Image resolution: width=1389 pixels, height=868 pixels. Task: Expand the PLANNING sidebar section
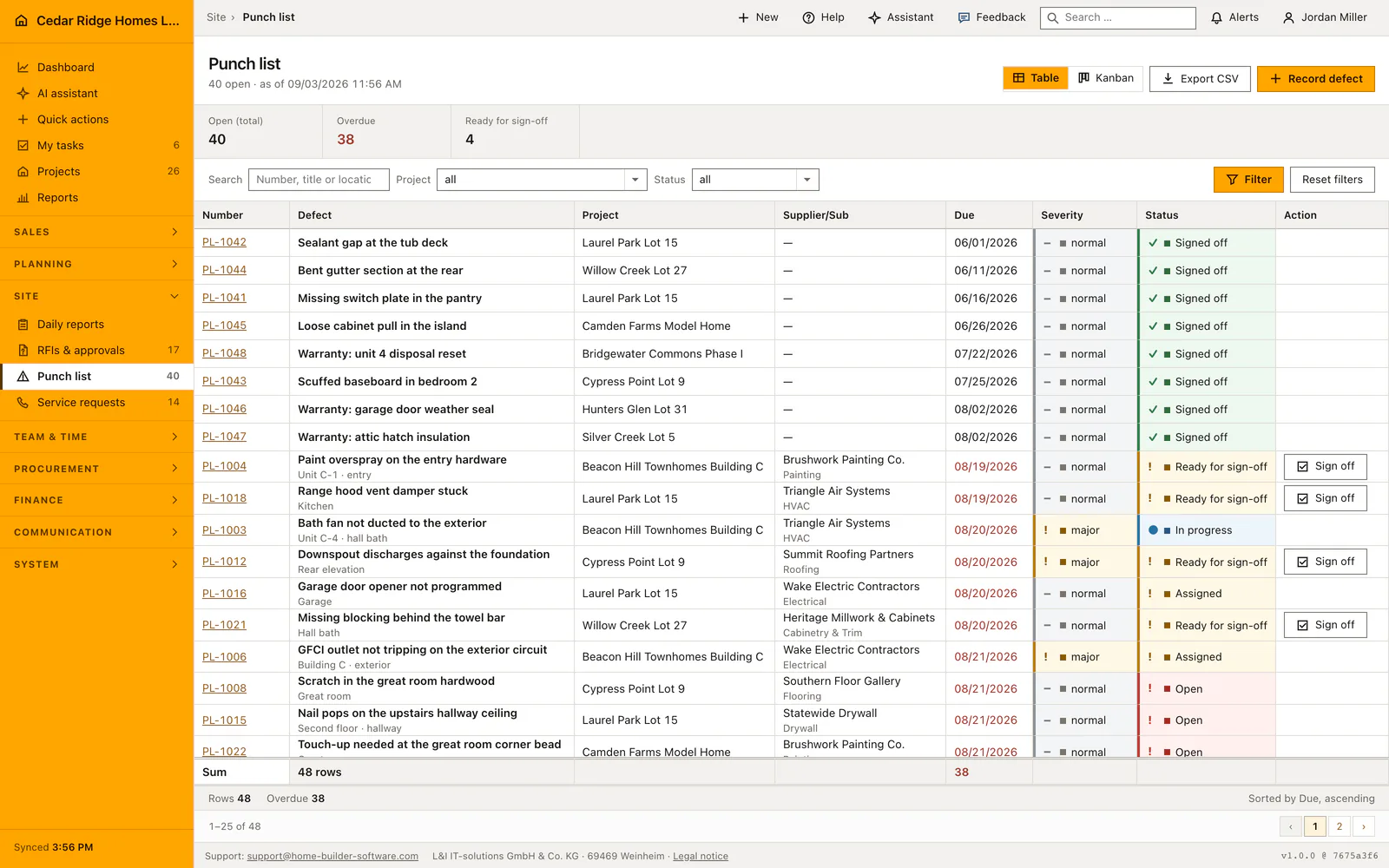(96, 265)
